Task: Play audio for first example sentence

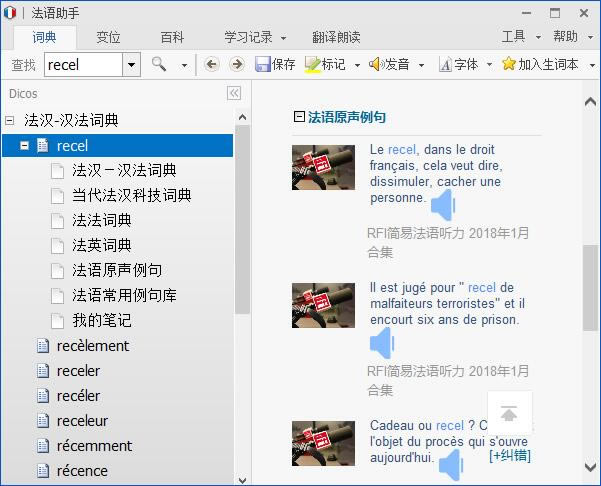Action: point(442,206)
